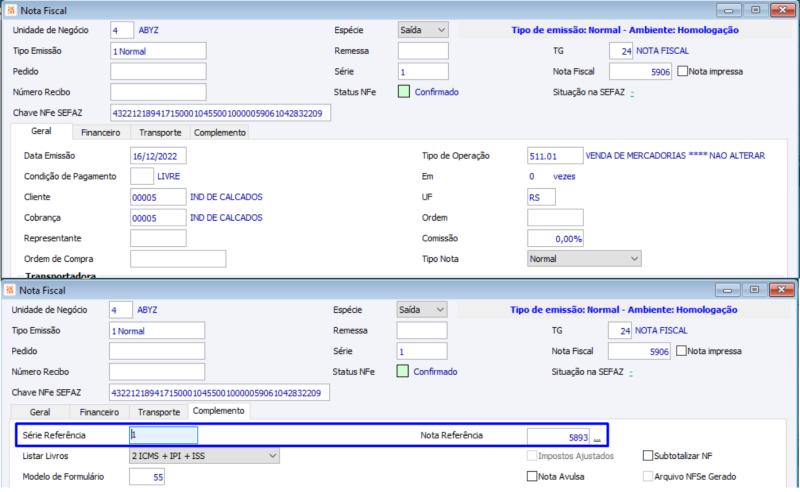Click TG field 24 in upper window
This screenshot has height=492, width=800.
621,51
